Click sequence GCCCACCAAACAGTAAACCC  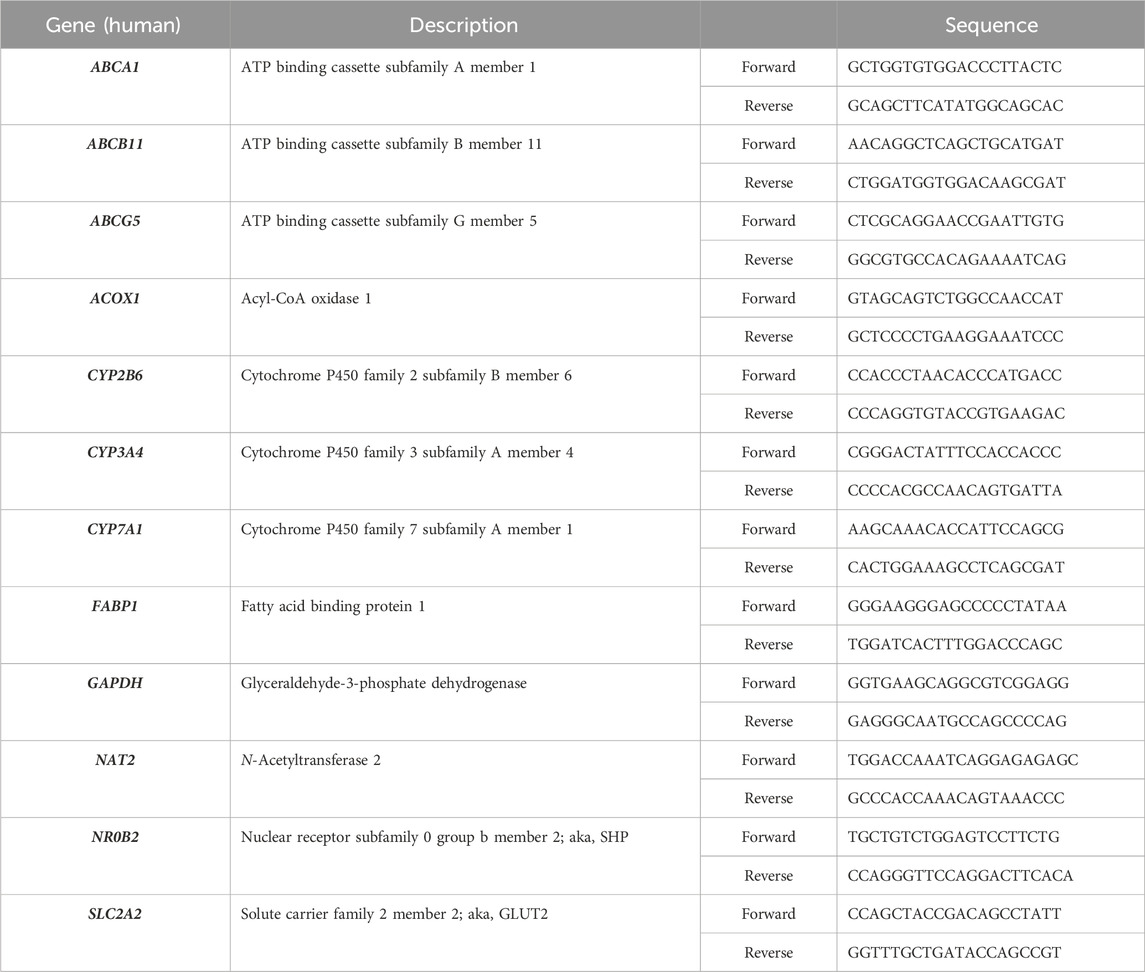(x=956, y=798)
